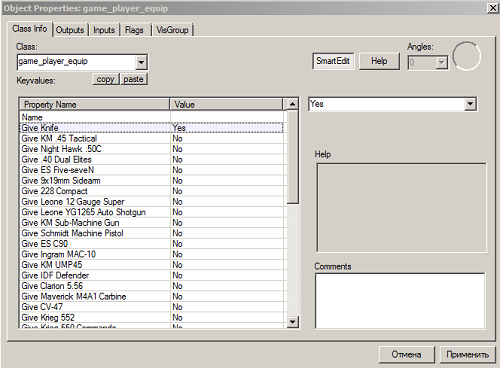Image resolution: width=500 pixels, height=368 pixels.
Task: Select the Give Night Hawk .50C row
Action: click(152, 149)
